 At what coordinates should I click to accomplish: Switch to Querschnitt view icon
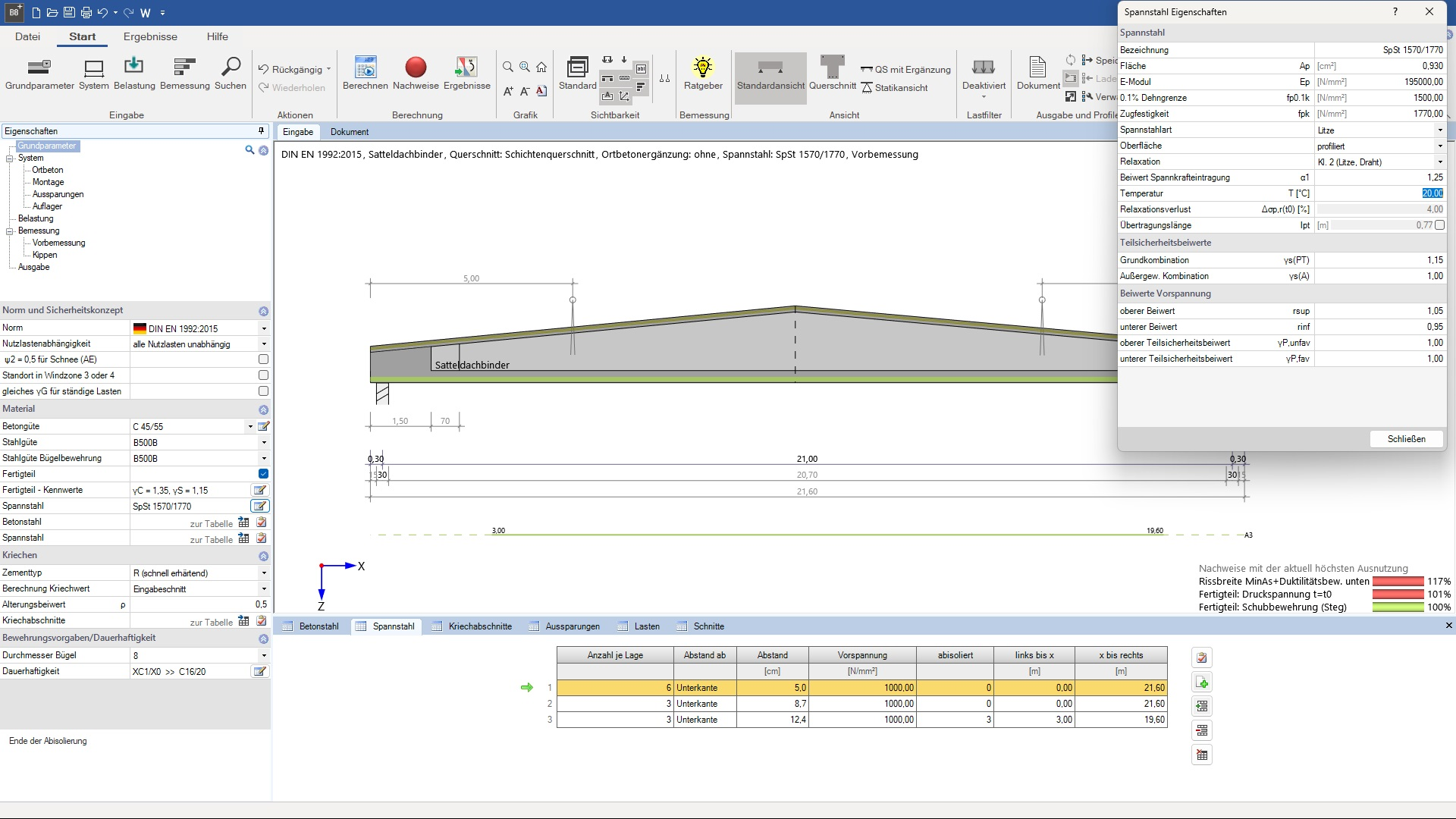click(832, 68)
